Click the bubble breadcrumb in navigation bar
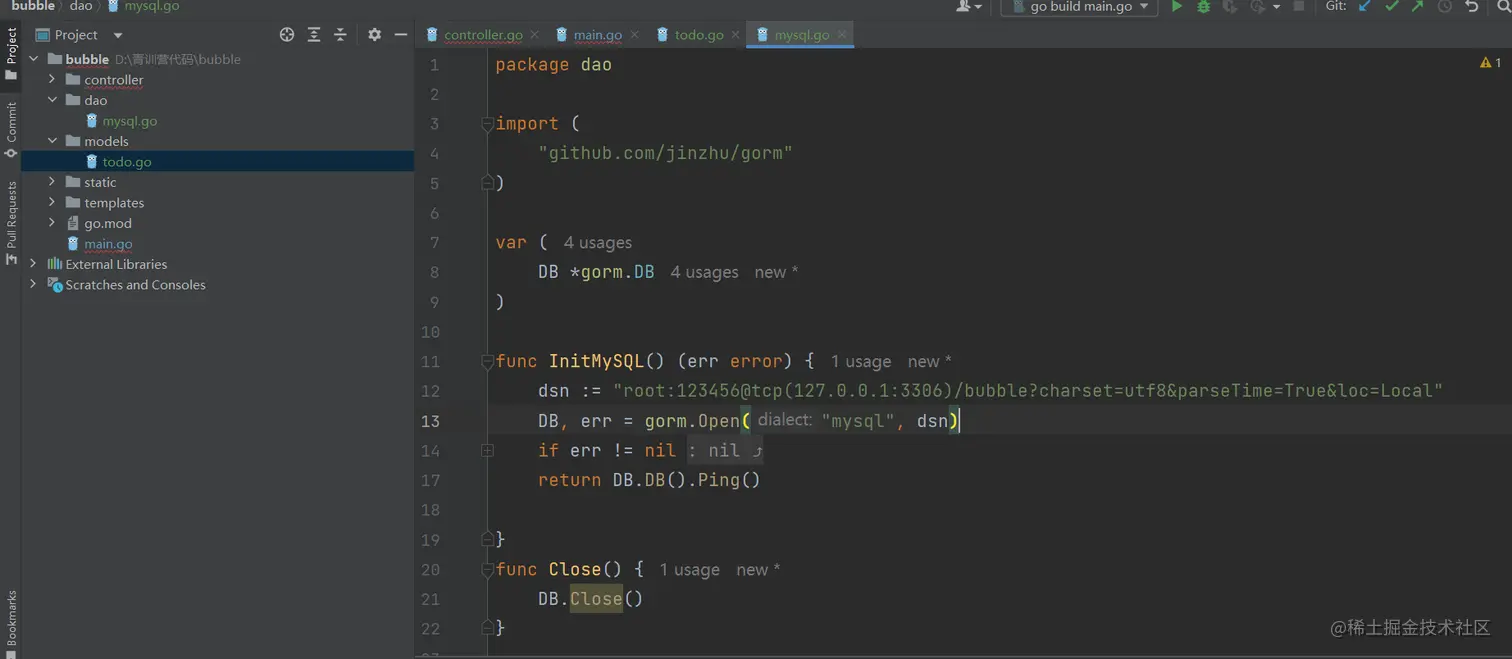This screenshot has width=1512, height=659. (33, 6)
